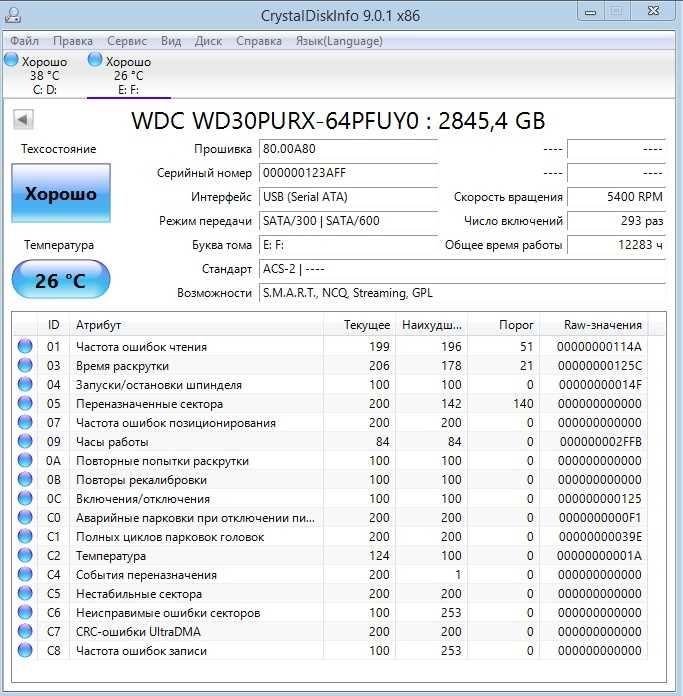Click status icon for 09 Часы работы
The height and width of the screenshot is (696, 683).
pos(25,441)
